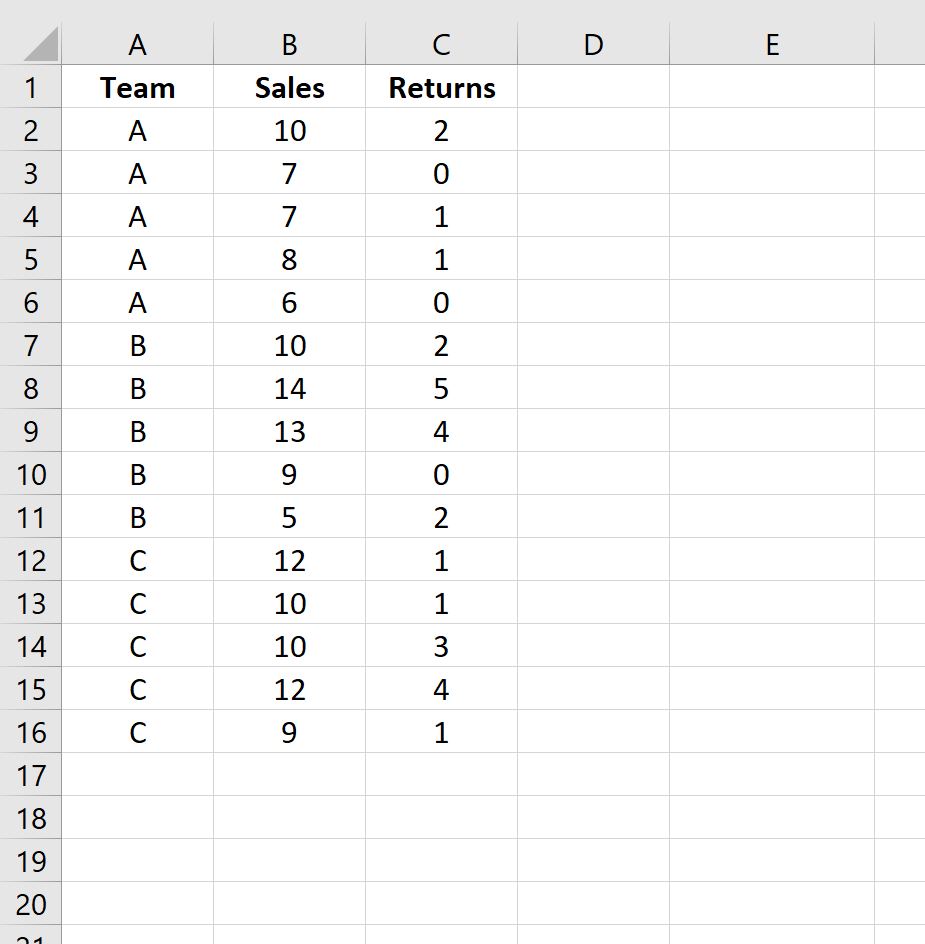Select empty cell D2
The height and width of the screenshot is (944, 925).
tap(593, 130)
